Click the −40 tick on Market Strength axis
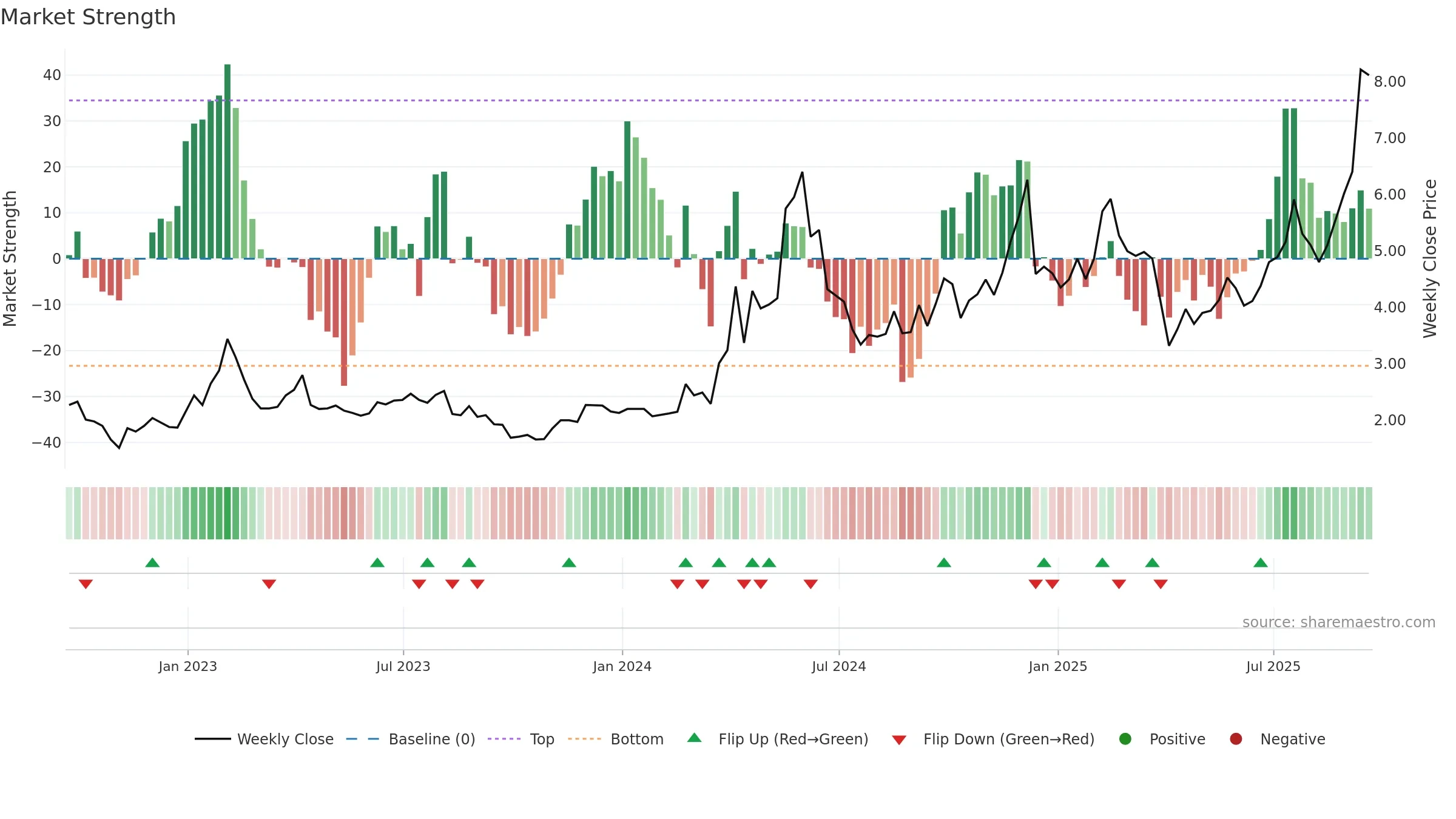Viewport: 1456px width, 819px height. click(47, 443)
